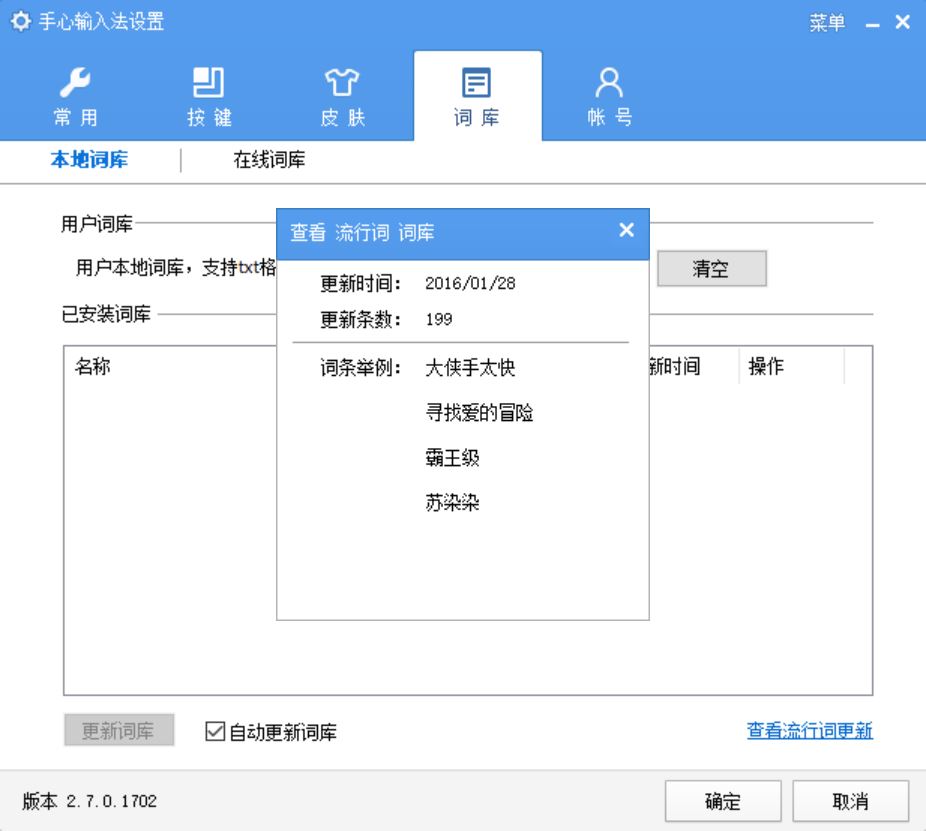Select the example entry 霸王级
926x831 pixels.
pos(452,458)
